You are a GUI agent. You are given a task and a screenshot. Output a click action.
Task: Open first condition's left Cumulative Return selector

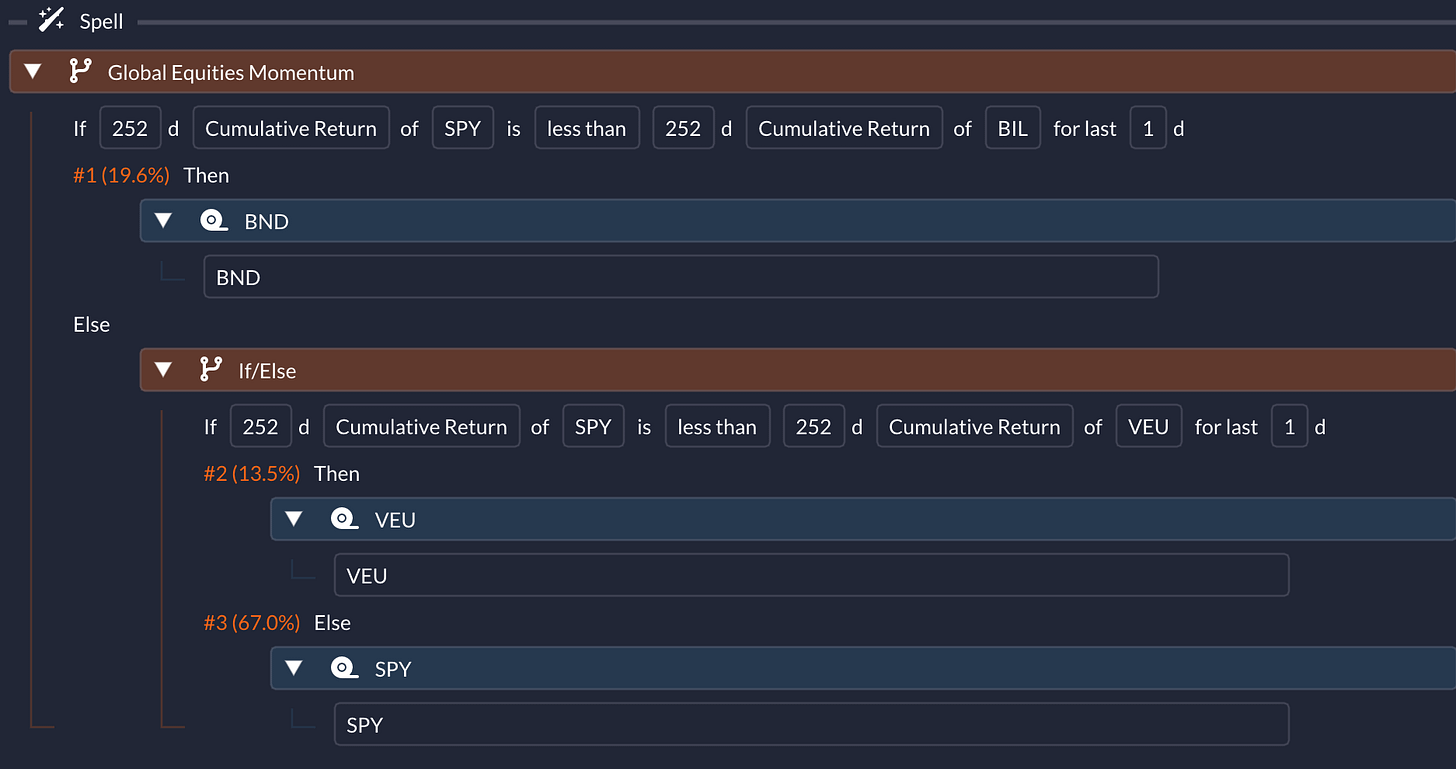pyautogui.click(x=291, y=128)
